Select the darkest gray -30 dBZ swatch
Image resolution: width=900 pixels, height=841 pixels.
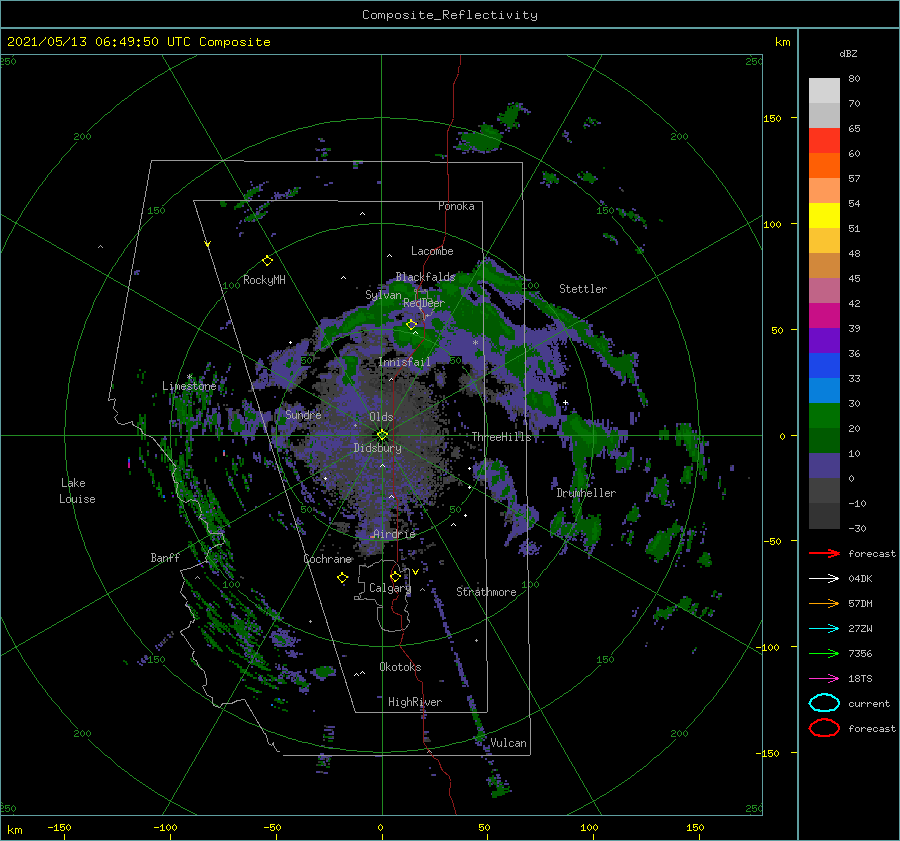(824, 516)
